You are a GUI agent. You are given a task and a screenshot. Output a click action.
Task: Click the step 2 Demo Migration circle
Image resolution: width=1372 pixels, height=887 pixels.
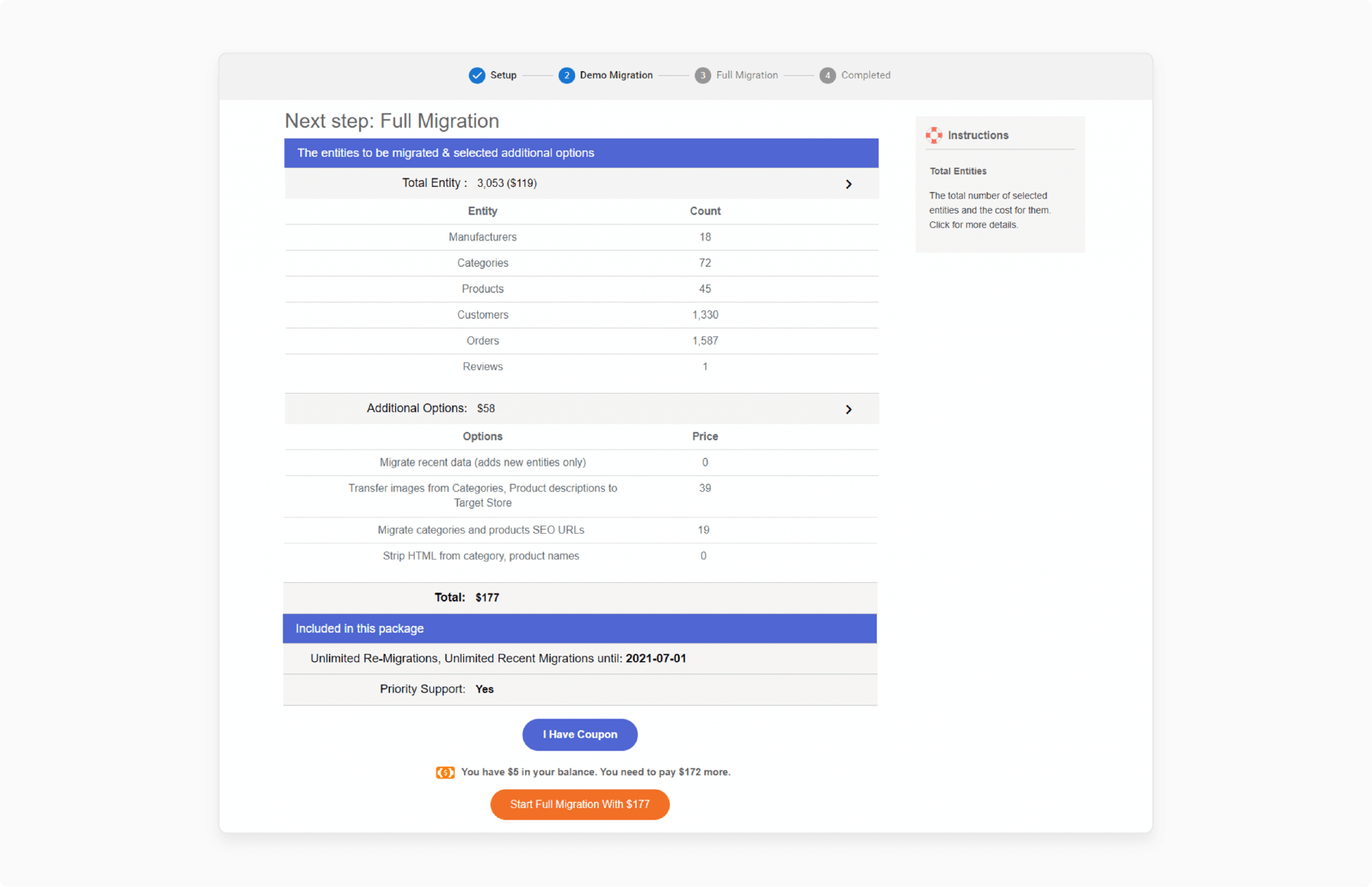click(x=567, y=75)
